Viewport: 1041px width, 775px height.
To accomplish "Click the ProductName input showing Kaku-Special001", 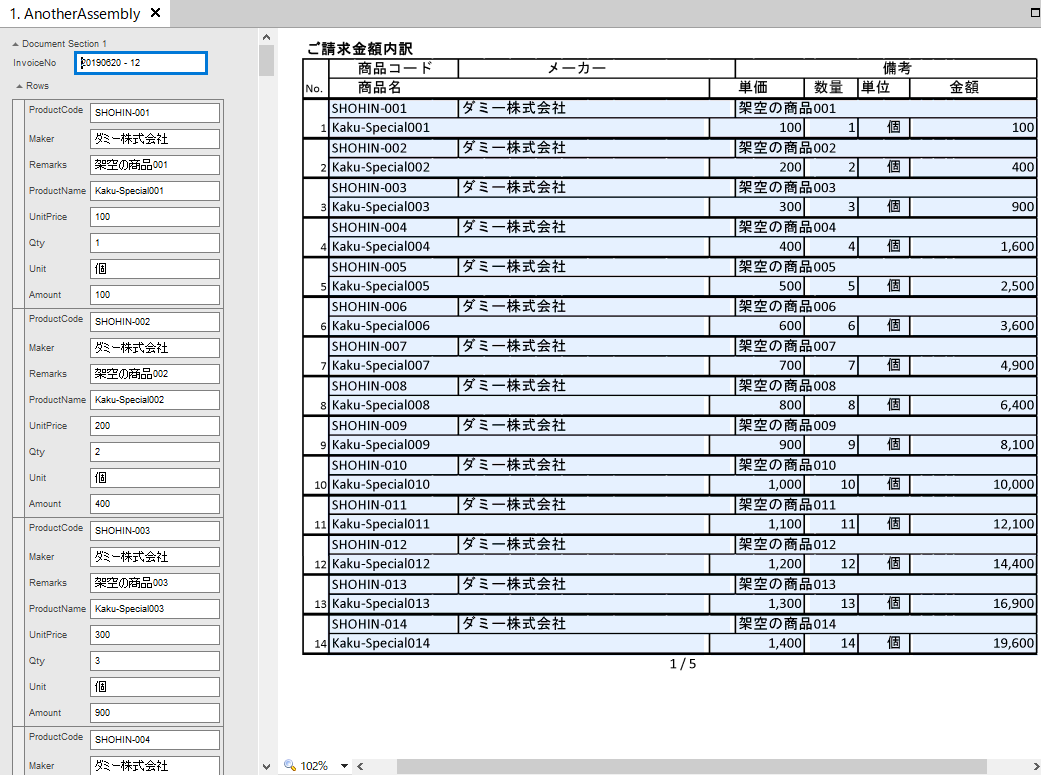I will [155, 191].
